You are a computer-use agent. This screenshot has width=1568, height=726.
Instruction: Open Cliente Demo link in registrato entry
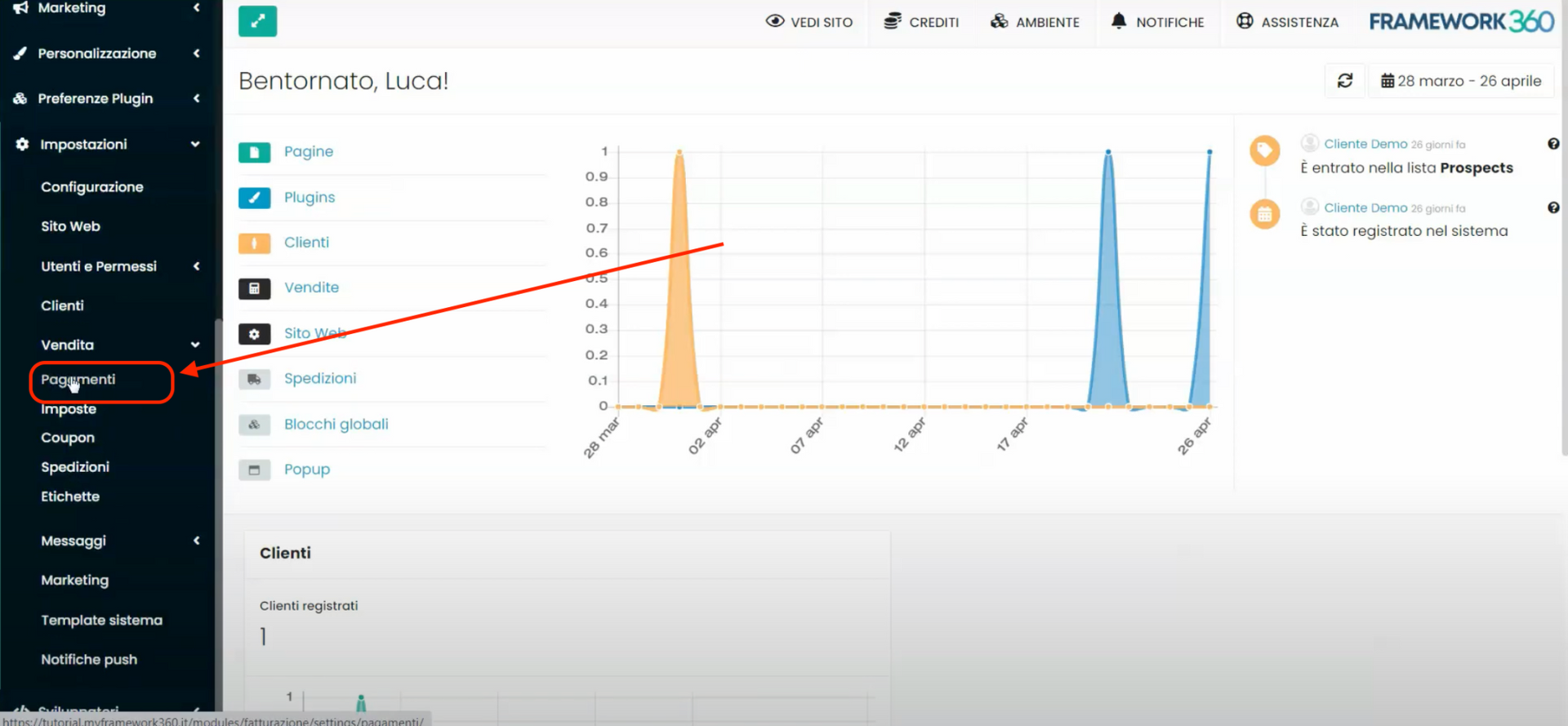(x=1365, y=207)
